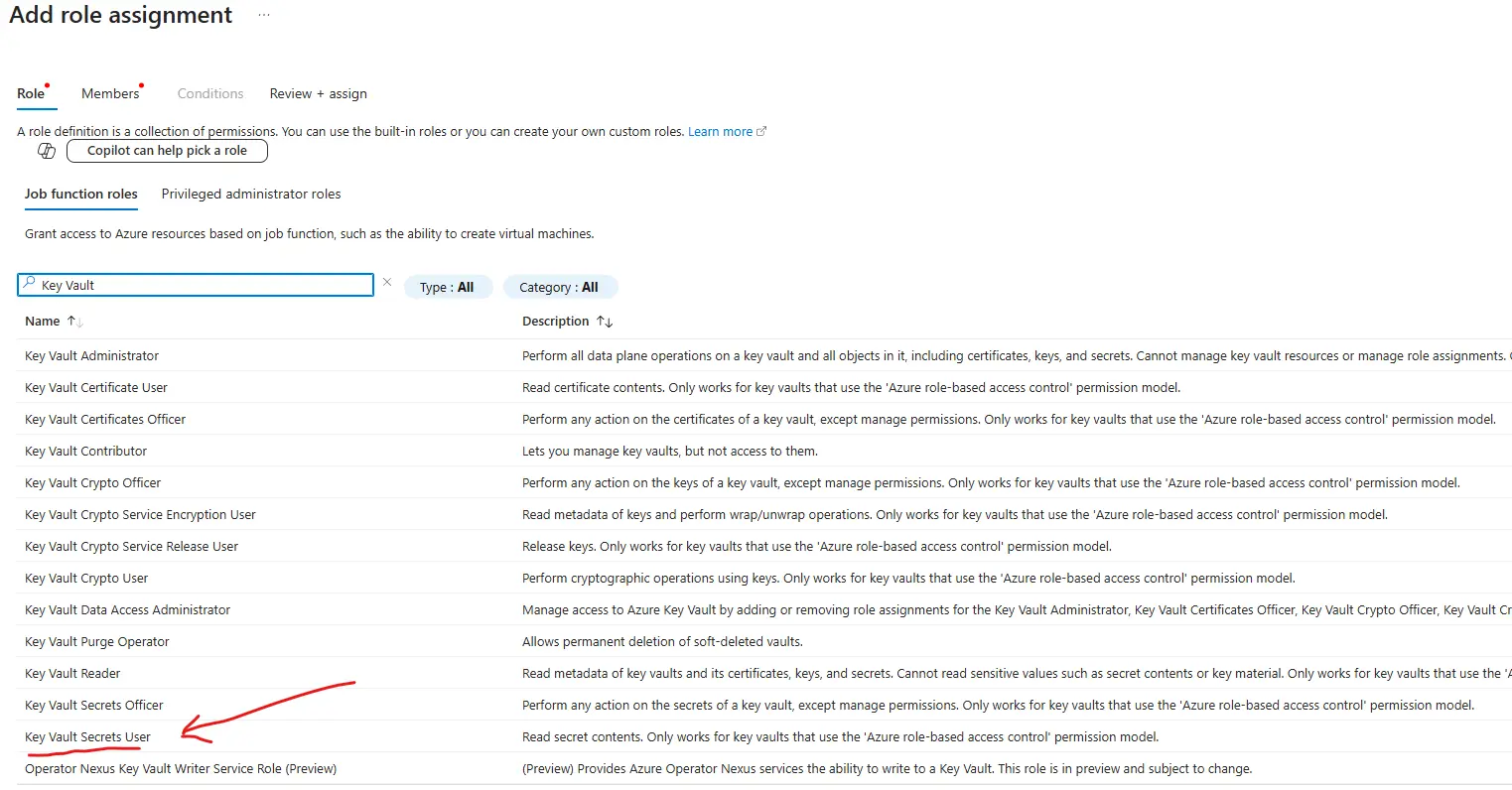
Task: Switch to the Members tab
Action: point(110,93)
